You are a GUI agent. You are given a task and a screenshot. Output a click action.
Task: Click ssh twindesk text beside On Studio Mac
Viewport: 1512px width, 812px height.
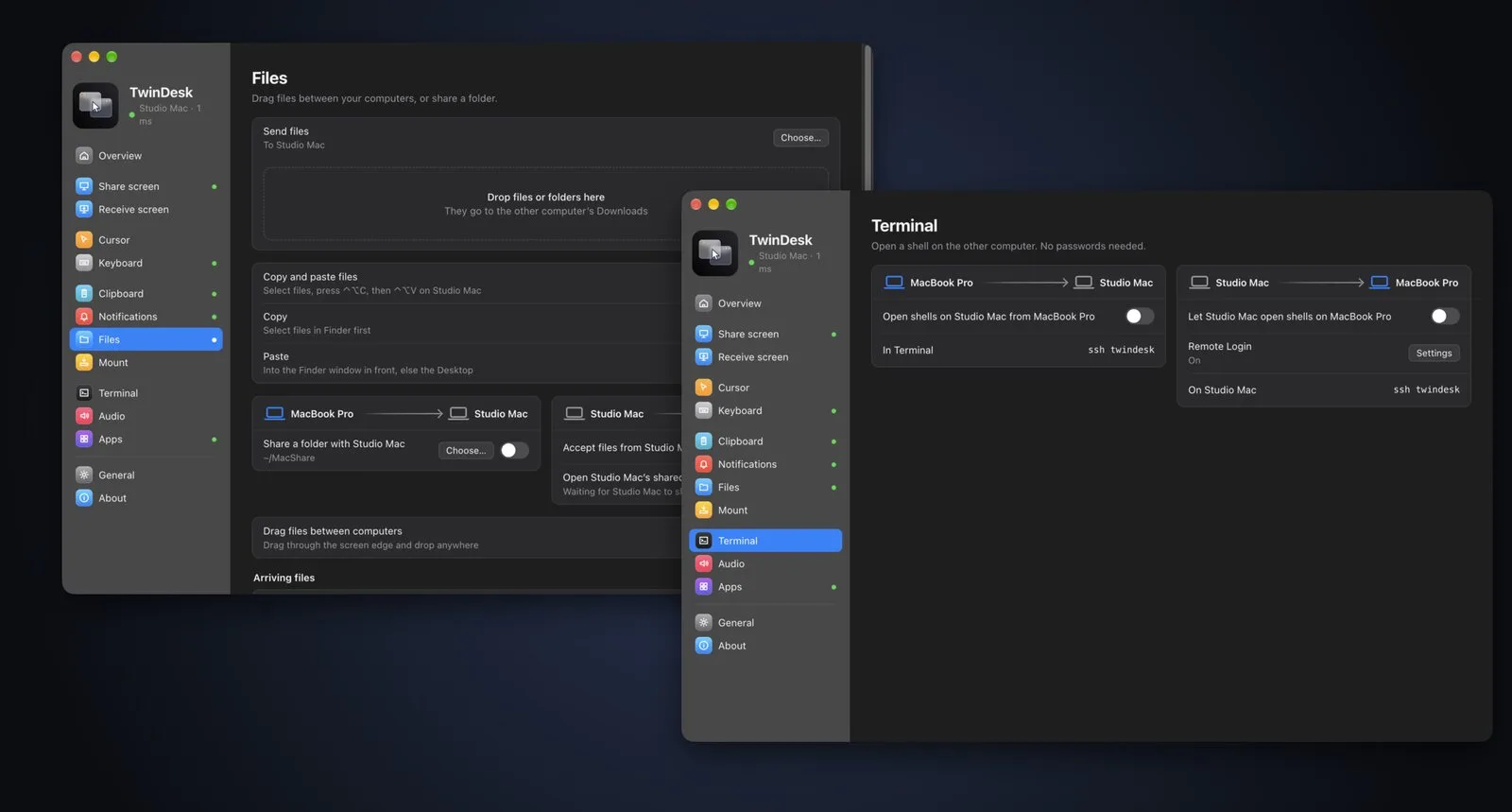coord(1426,389)
